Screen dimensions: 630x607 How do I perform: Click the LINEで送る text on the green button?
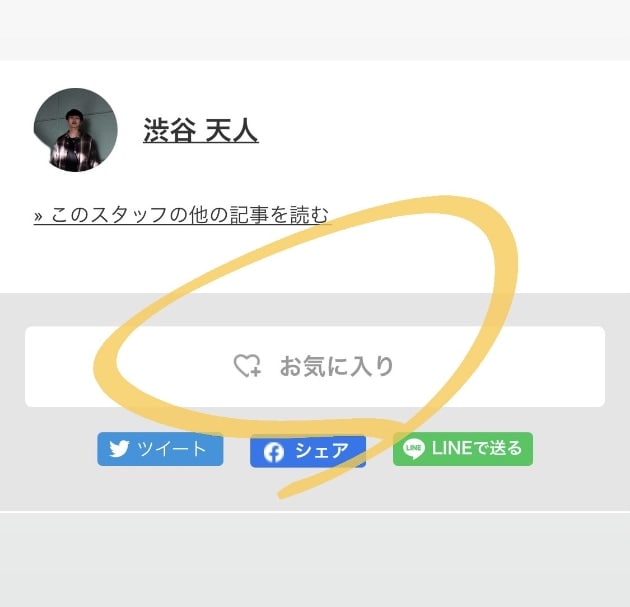tap(477, 448)
